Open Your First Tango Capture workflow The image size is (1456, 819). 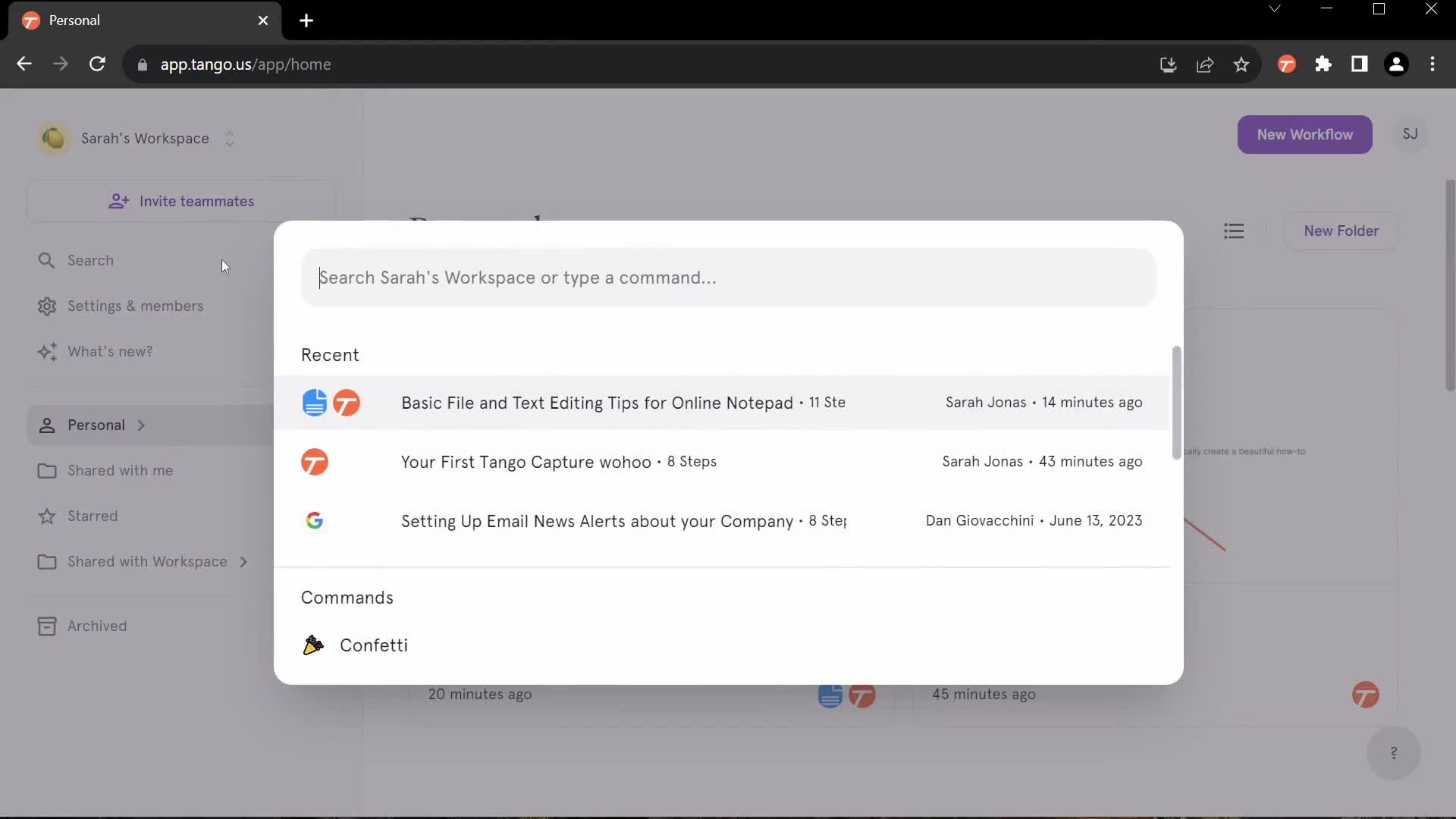728,462
